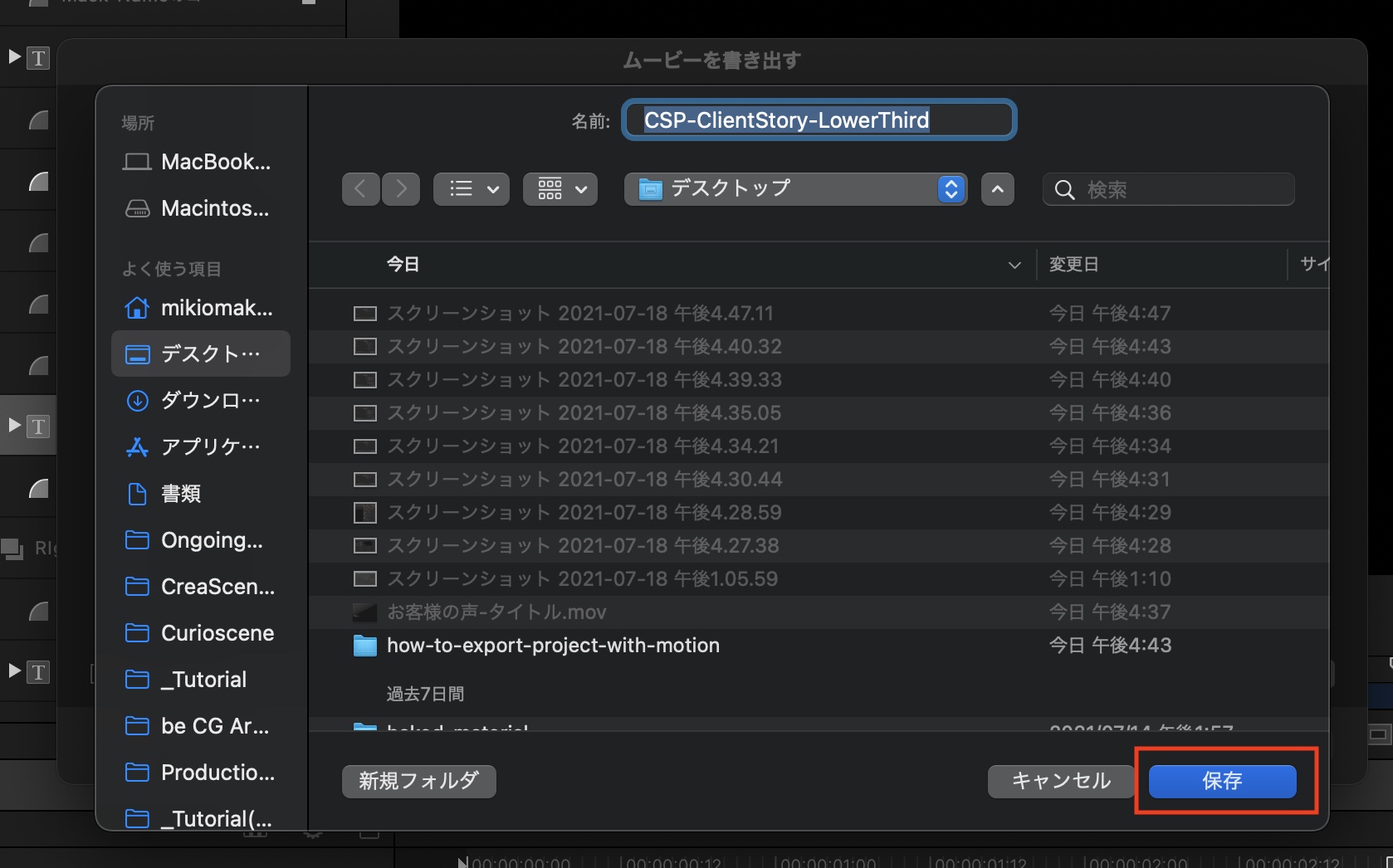Select screenshot 2021-07-18 午後4.35.05
The width and height of the screenshot is (1393, 868).
[819, 412]
